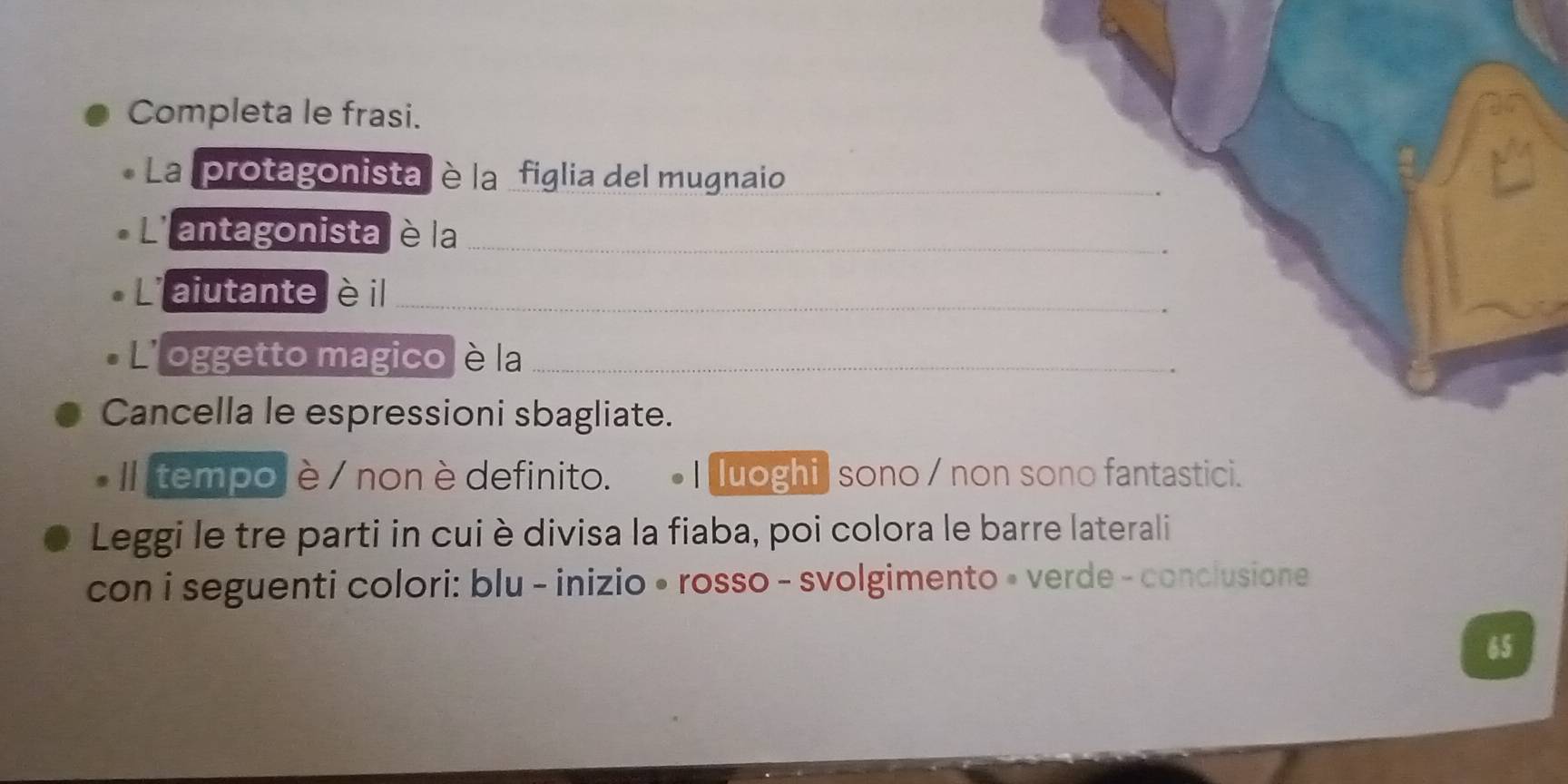
Task: Click the green bullet beside 'Completa le frasi'
Action: pyautogui.click(x=100, y=116)
